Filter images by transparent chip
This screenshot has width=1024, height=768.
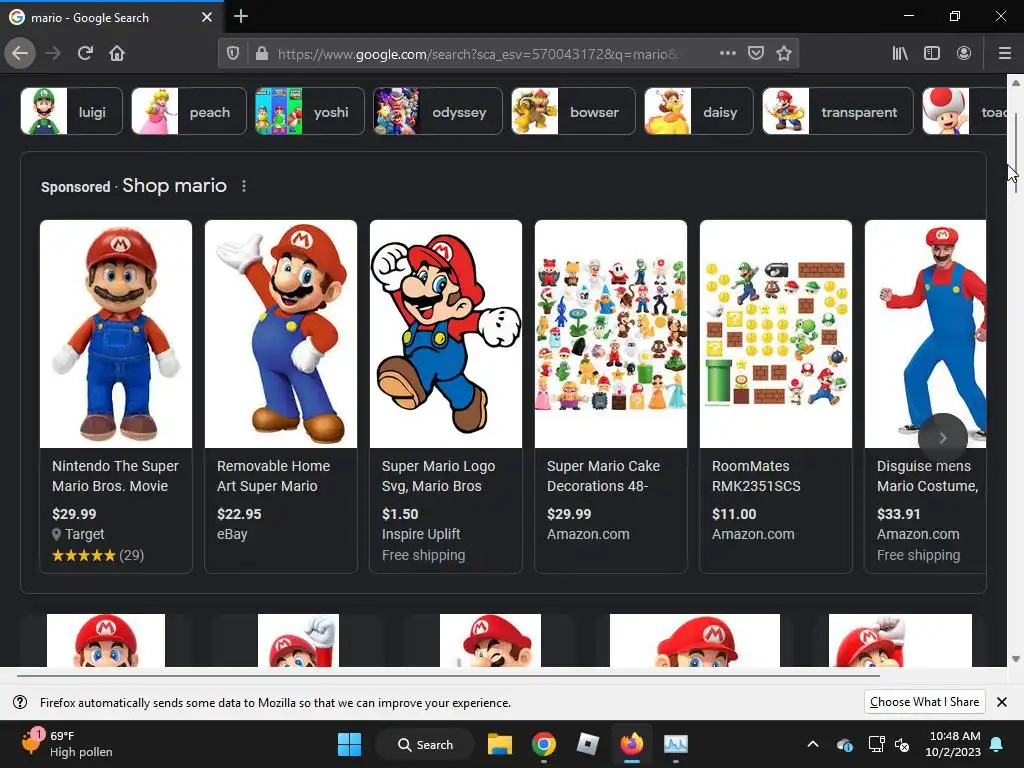click(837, 112)
